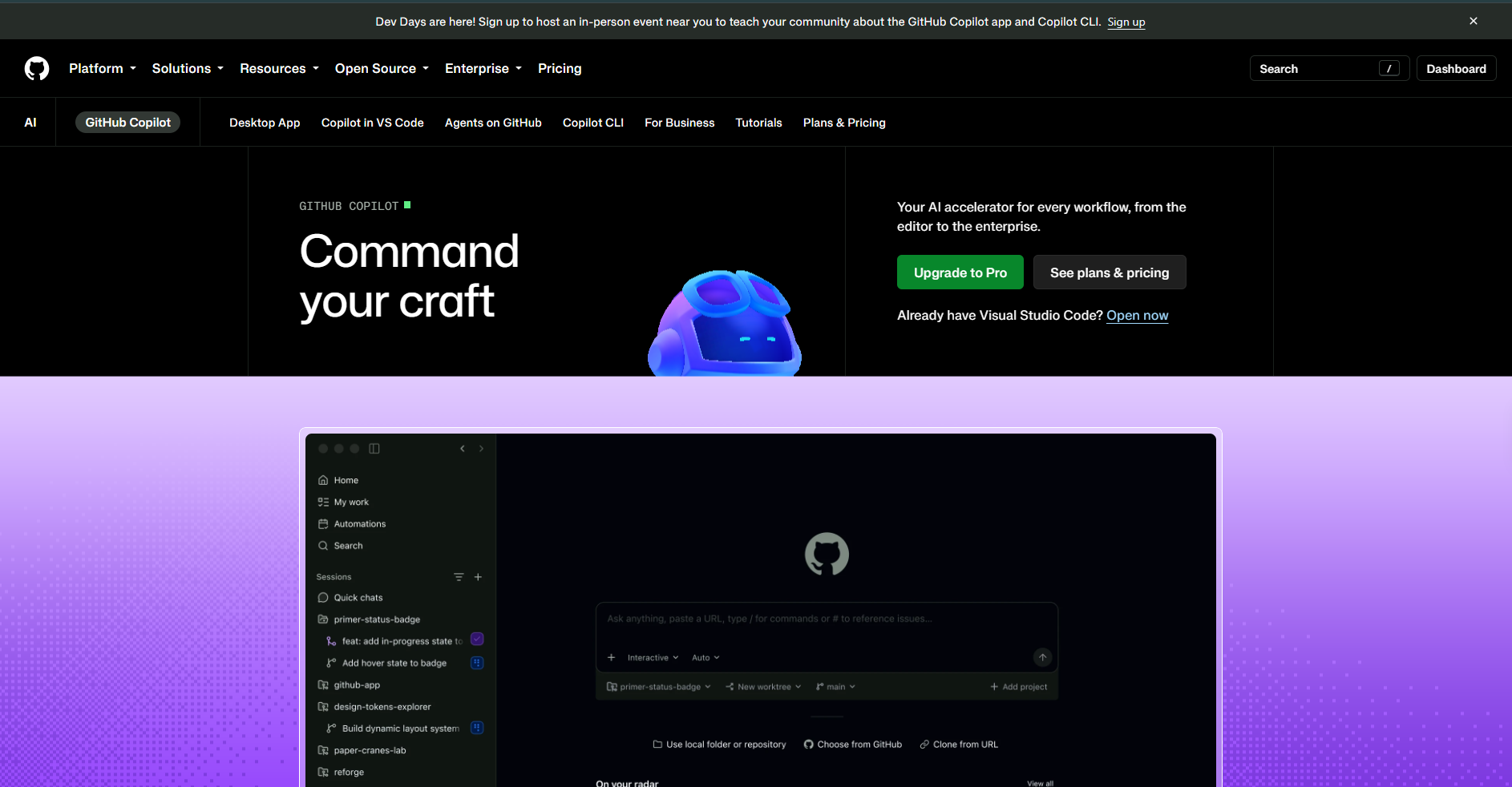Select My work in the app sidebar
The width and height of the screenshot is (1512, 787).
point(343,502)
